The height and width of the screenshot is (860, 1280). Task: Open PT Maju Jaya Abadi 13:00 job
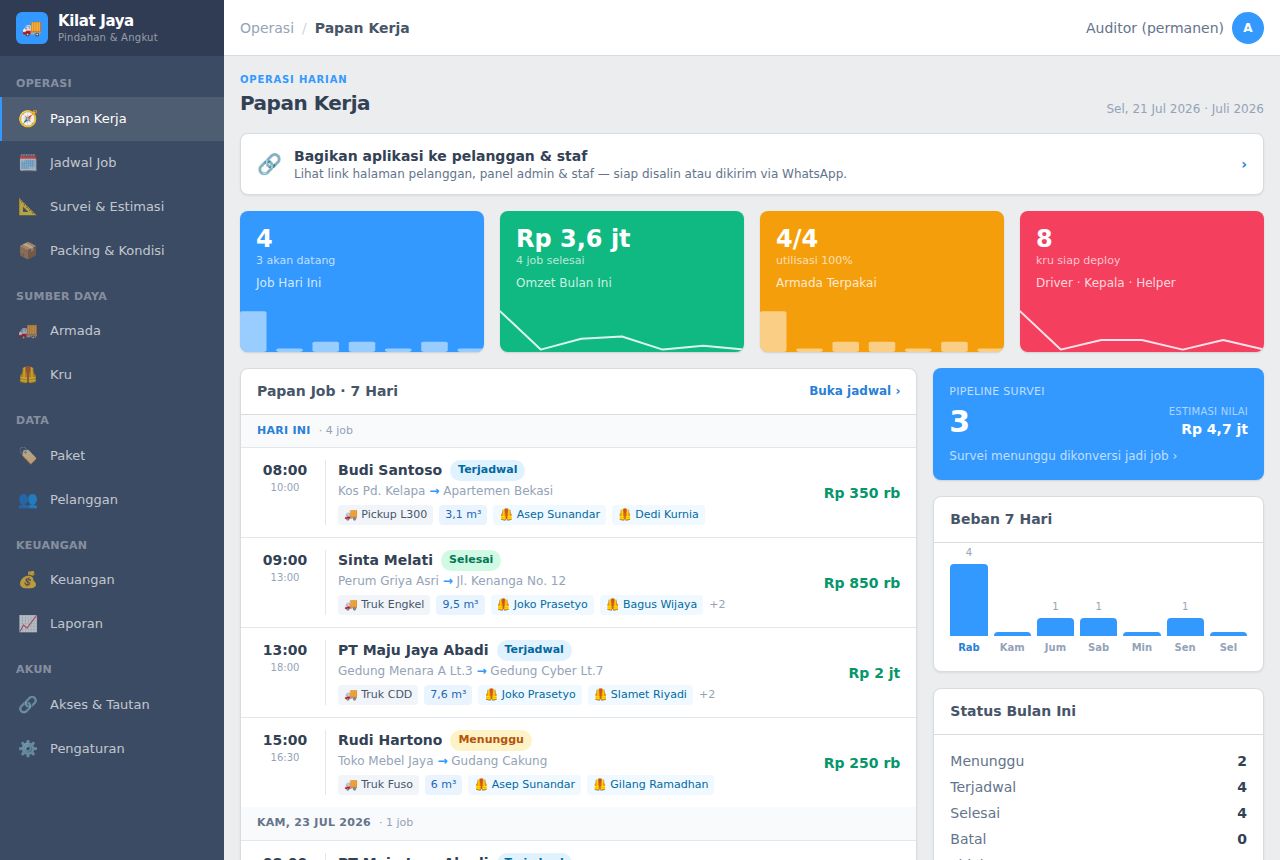[x=578, y=673]
